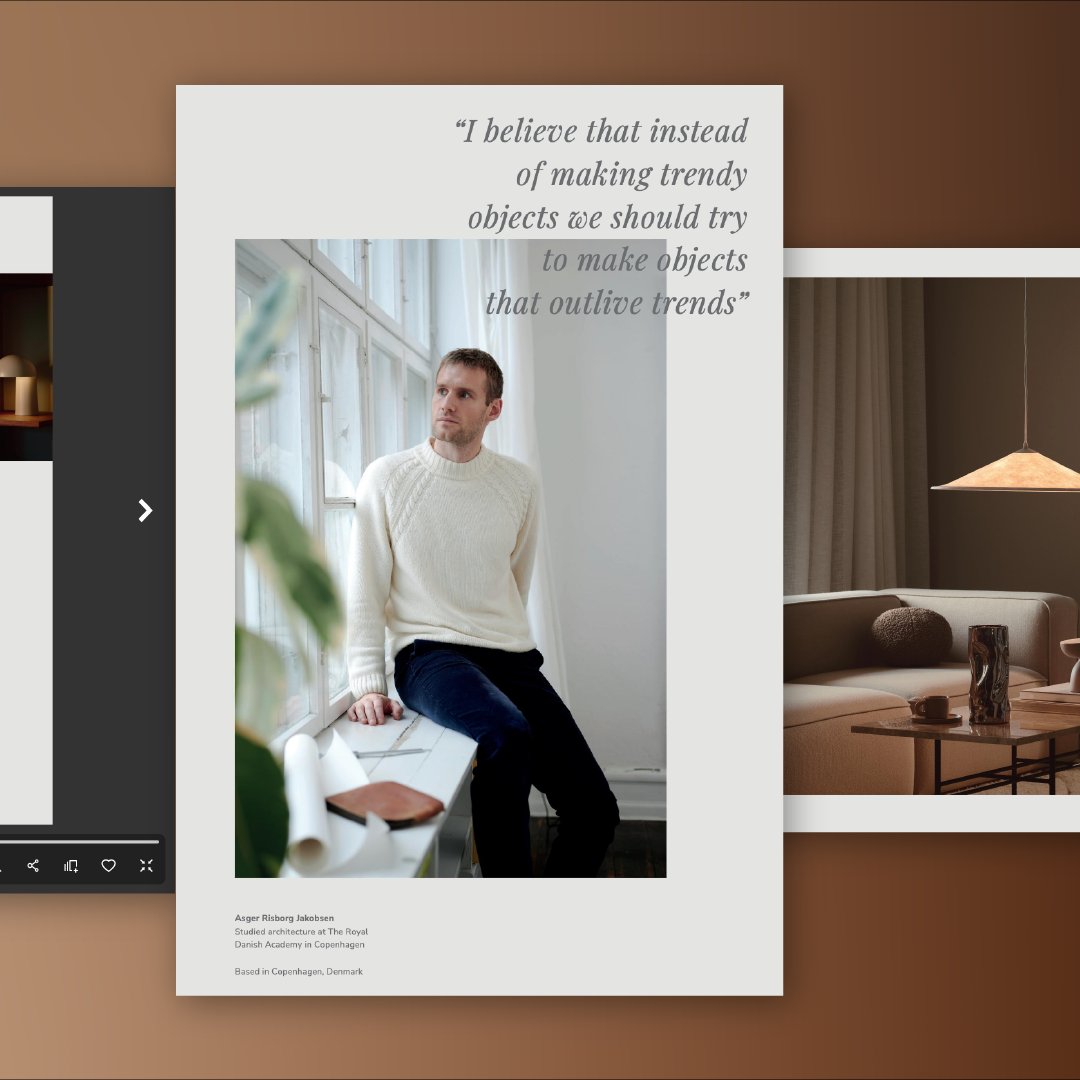Add publication to stack using the plus icon

(71, 866)
